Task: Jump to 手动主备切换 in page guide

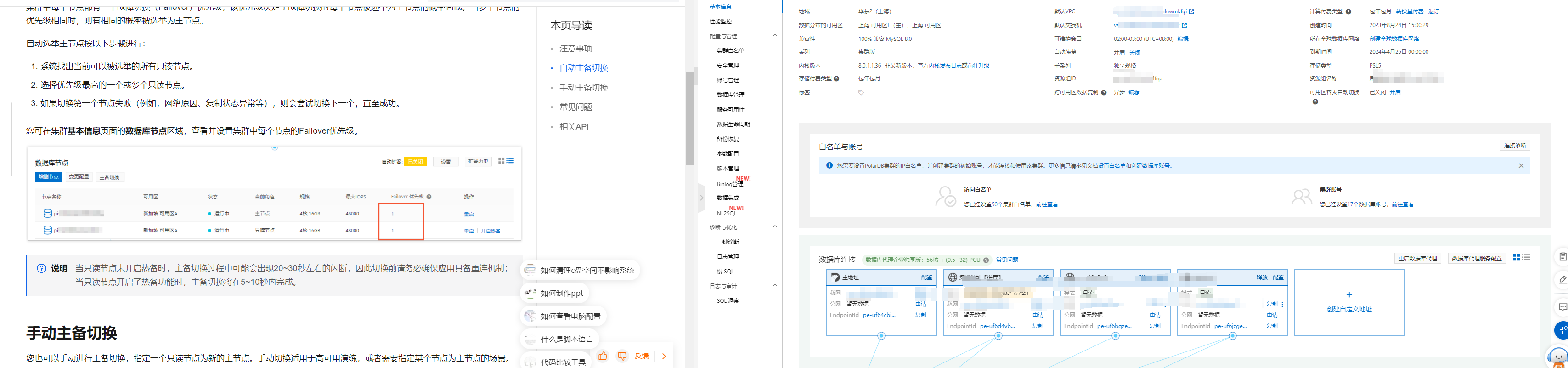Action: (x=584, y=88)
